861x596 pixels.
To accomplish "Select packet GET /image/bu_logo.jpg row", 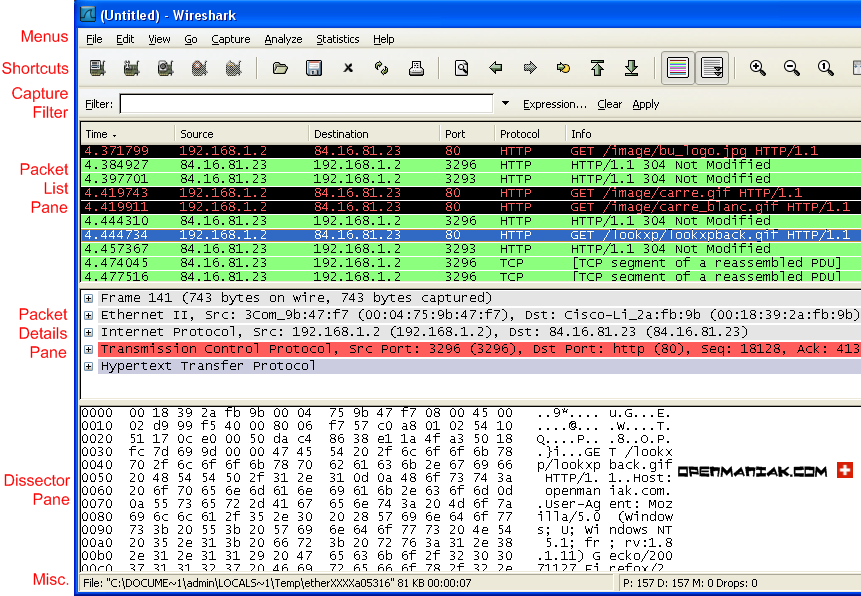I will pyautogui.click(x=471, y=151).
